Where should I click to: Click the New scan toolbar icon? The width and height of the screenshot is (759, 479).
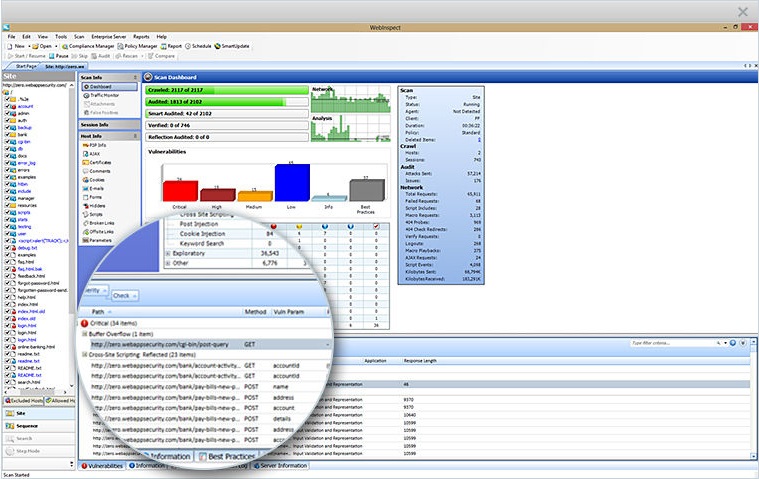click(x=10, y=46)
